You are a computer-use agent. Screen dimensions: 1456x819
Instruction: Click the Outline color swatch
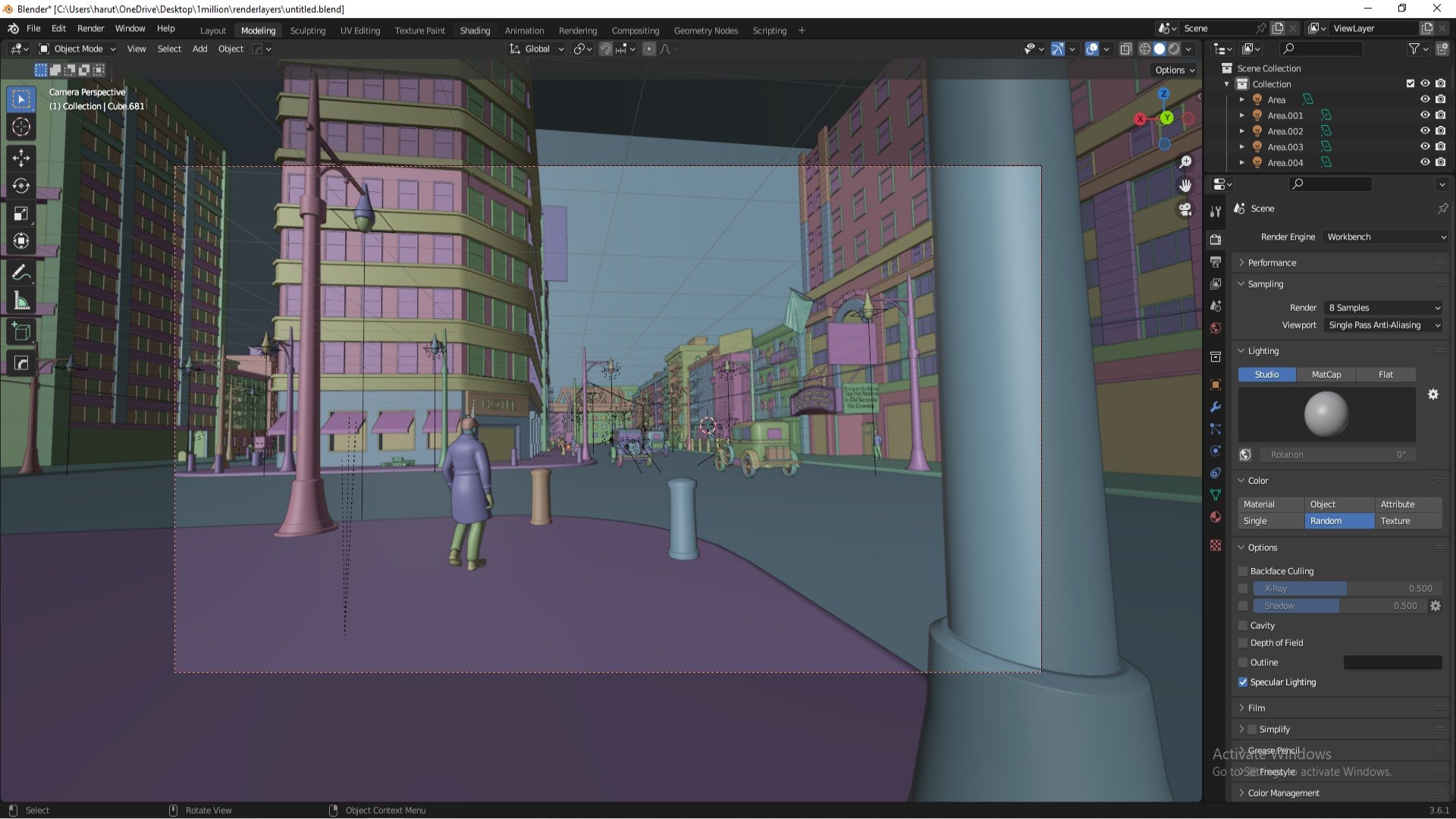pos(1392,663)
